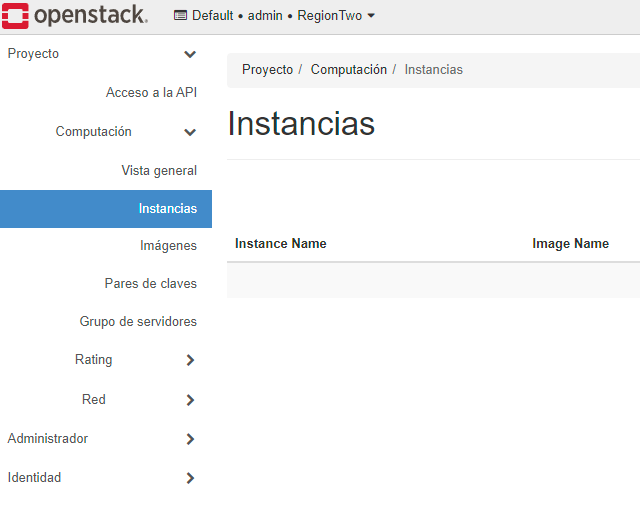This screenshot has width=640, height=527.
Task: Open the Imágenes page
Action: pos(168,245)
